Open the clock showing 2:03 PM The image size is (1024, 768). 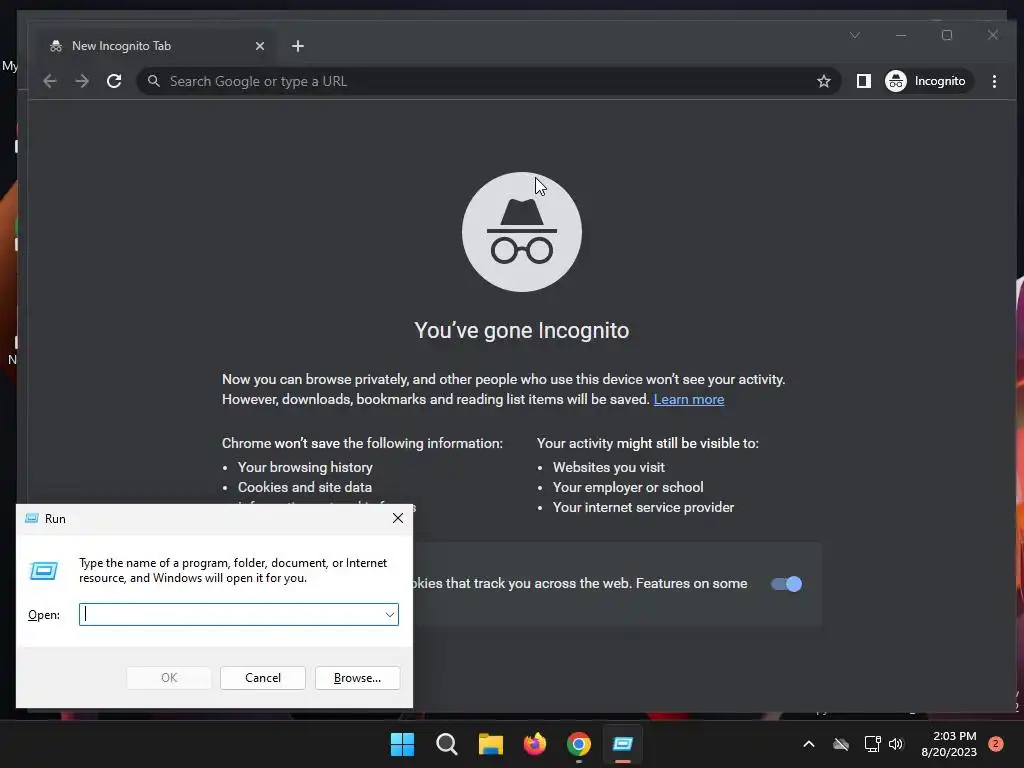949,744
